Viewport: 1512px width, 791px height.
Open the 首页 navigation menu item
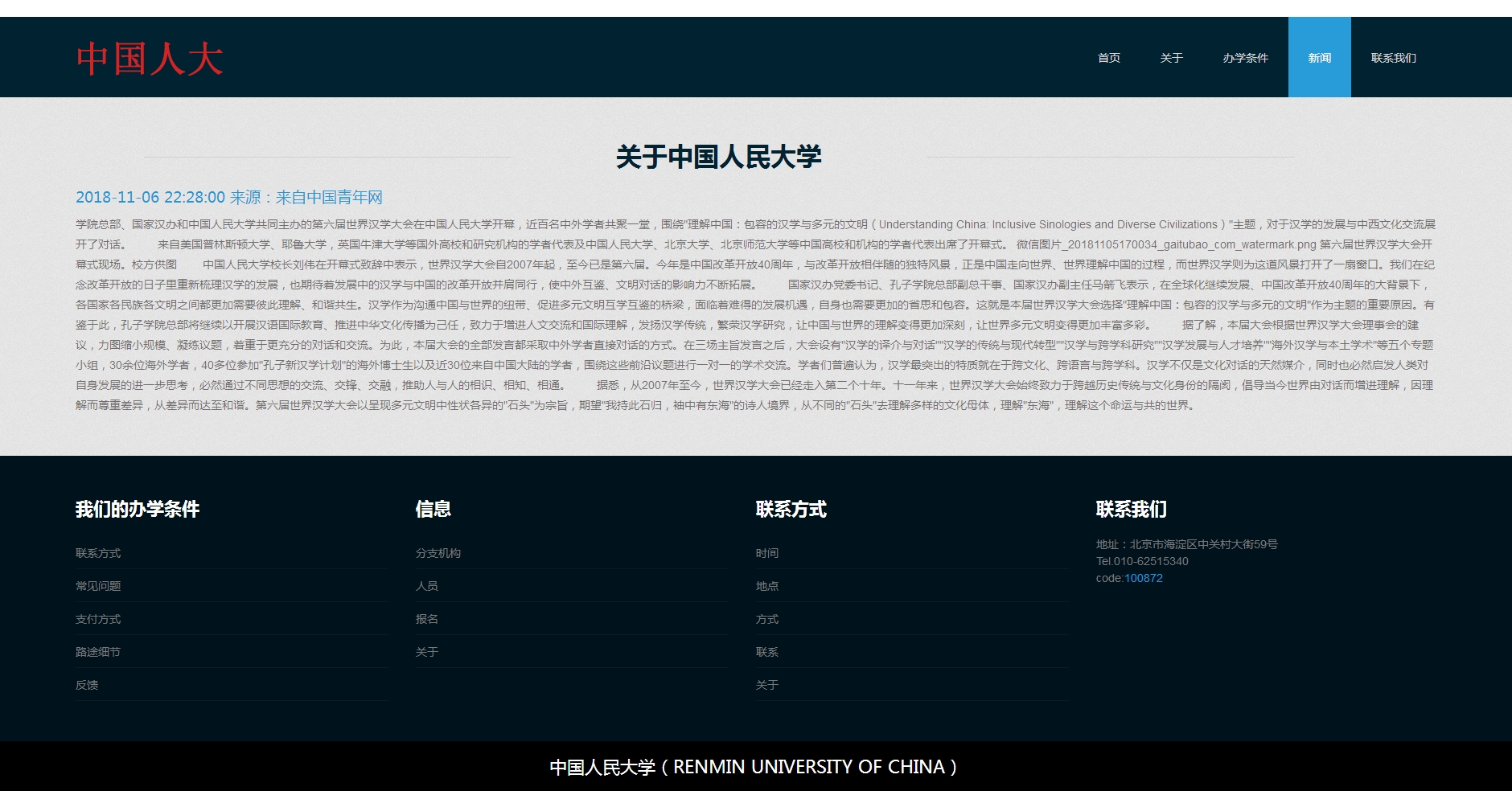[x=1108, y=58]
